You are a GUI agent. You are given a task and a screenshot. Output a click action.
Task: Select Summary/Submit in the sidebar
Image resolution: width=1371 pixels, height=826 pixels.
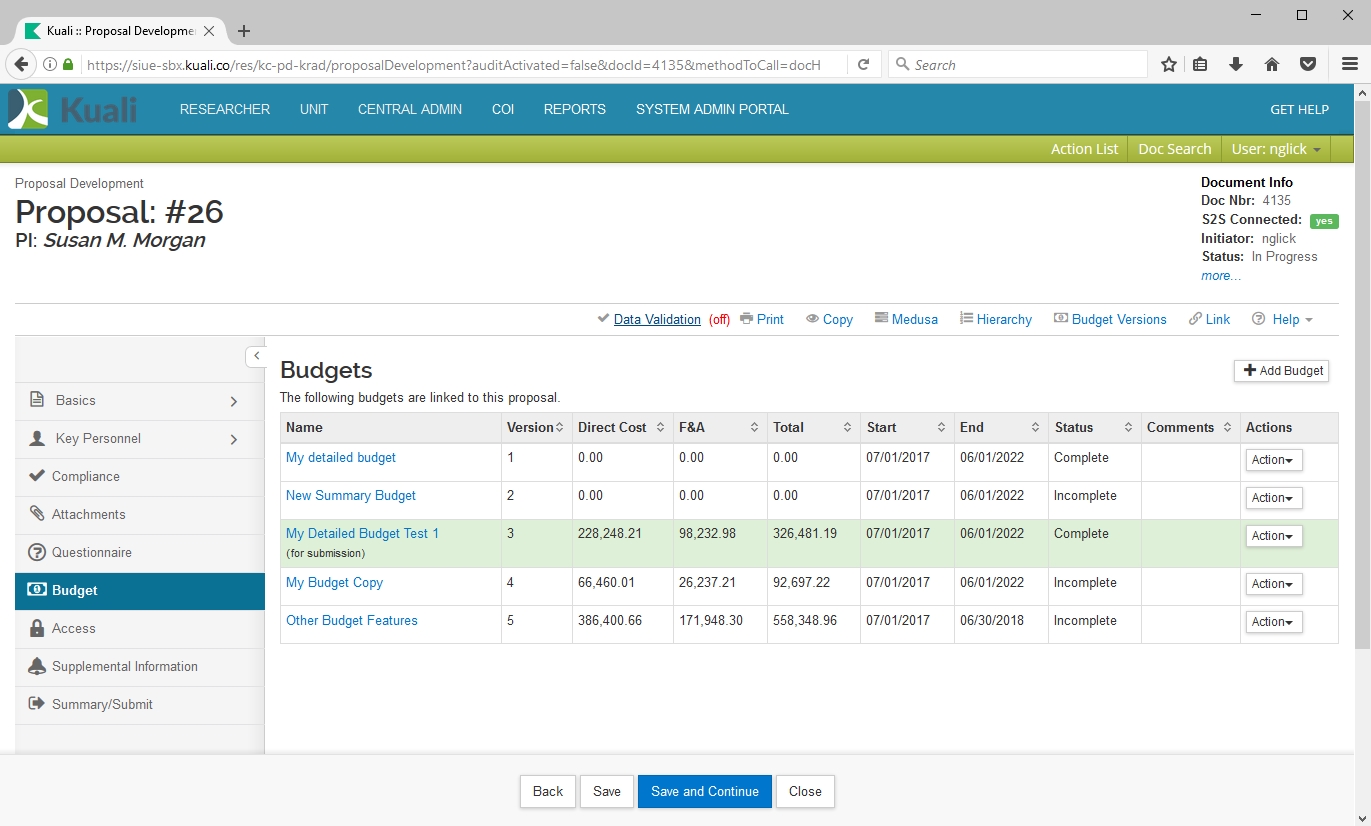coord(102,705)
